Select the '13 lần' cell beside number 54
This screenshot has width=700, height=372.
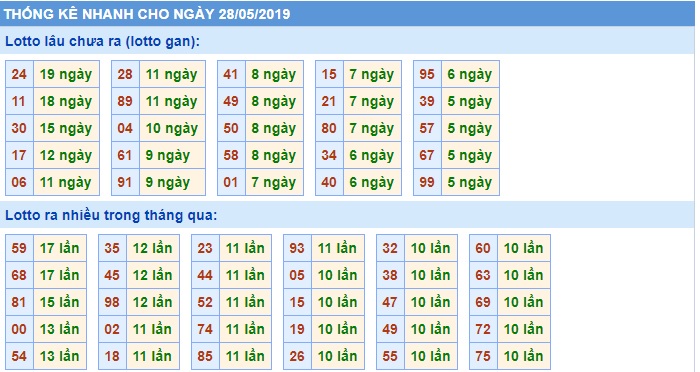click(x=60, y=356)
